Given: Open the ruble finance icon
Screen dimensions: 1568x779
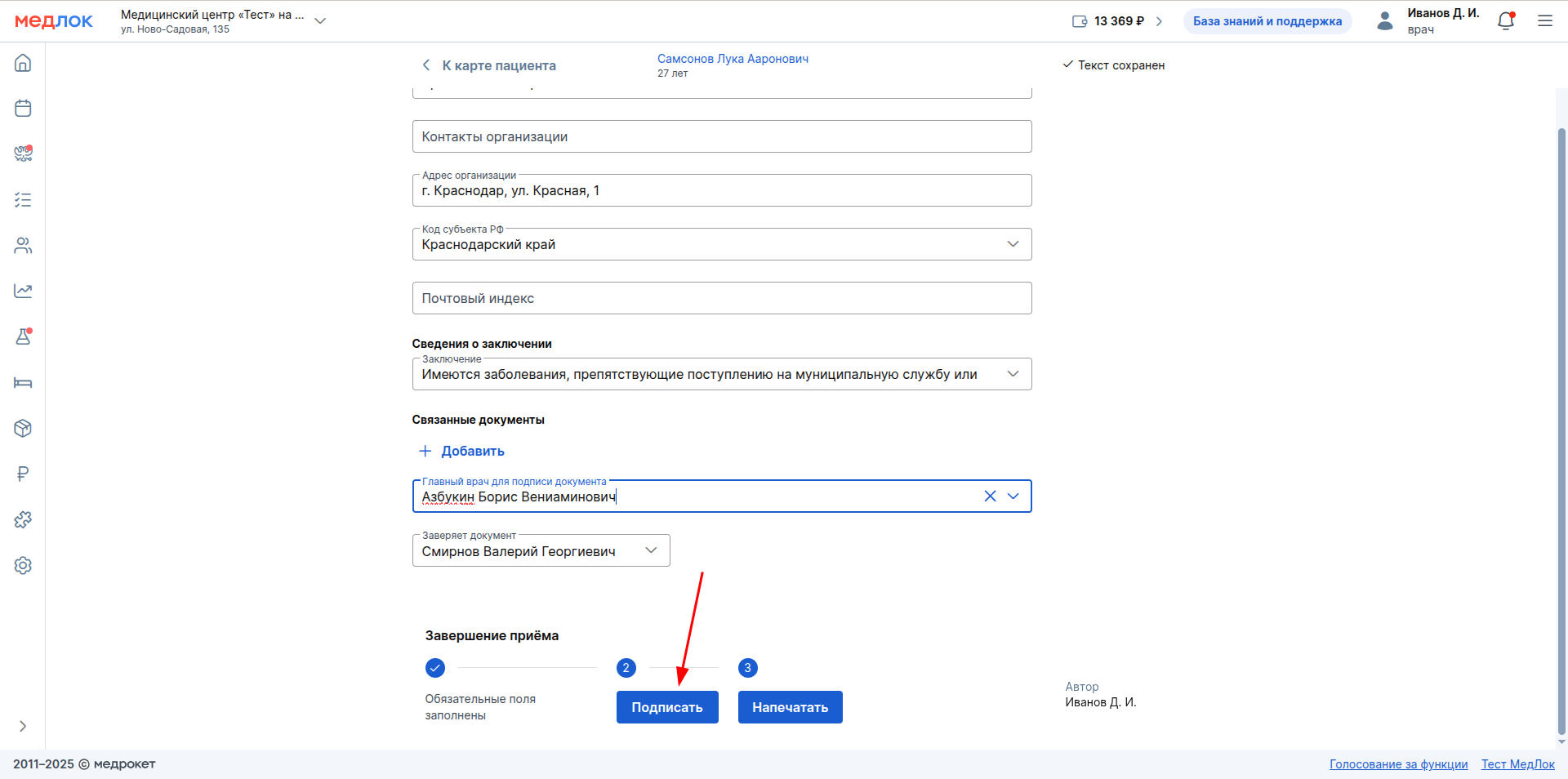Looking at the screenshot, I should pyautogui.click(x=23, y=474).
